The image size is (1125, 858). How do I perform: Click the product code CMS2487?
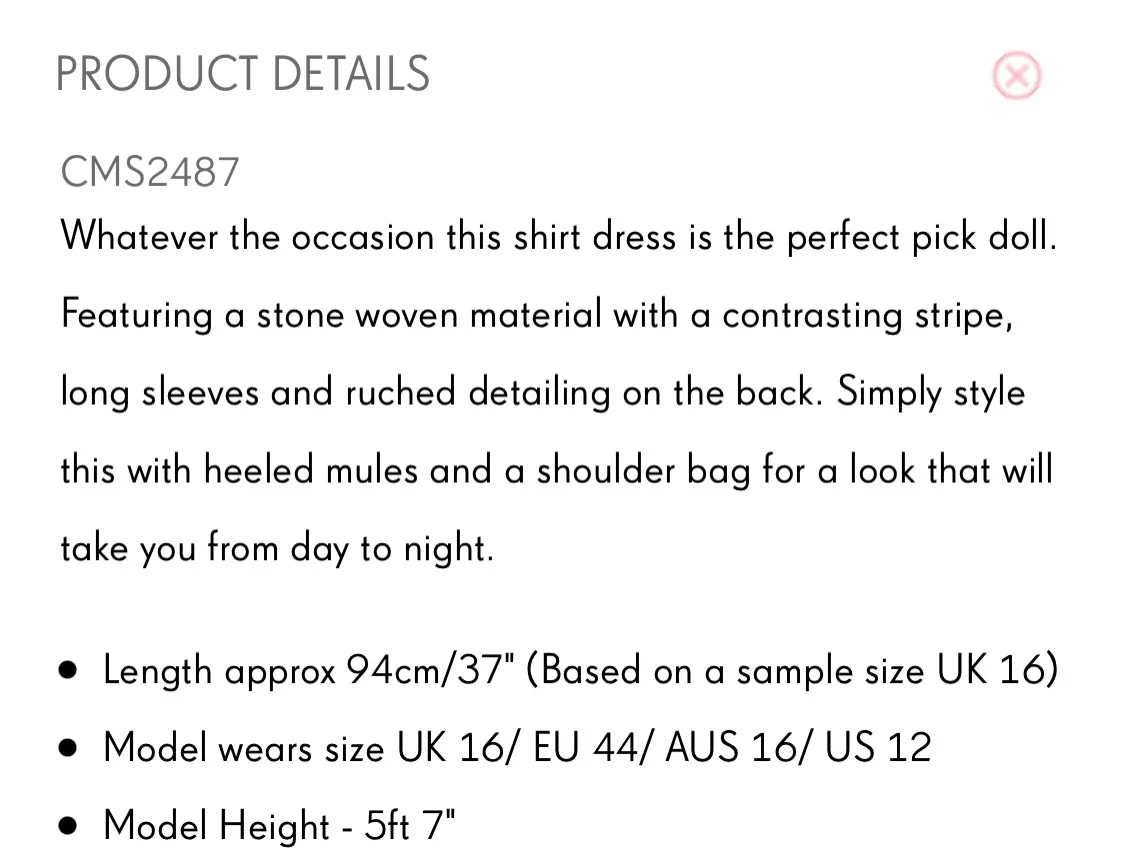coord(149,171)
